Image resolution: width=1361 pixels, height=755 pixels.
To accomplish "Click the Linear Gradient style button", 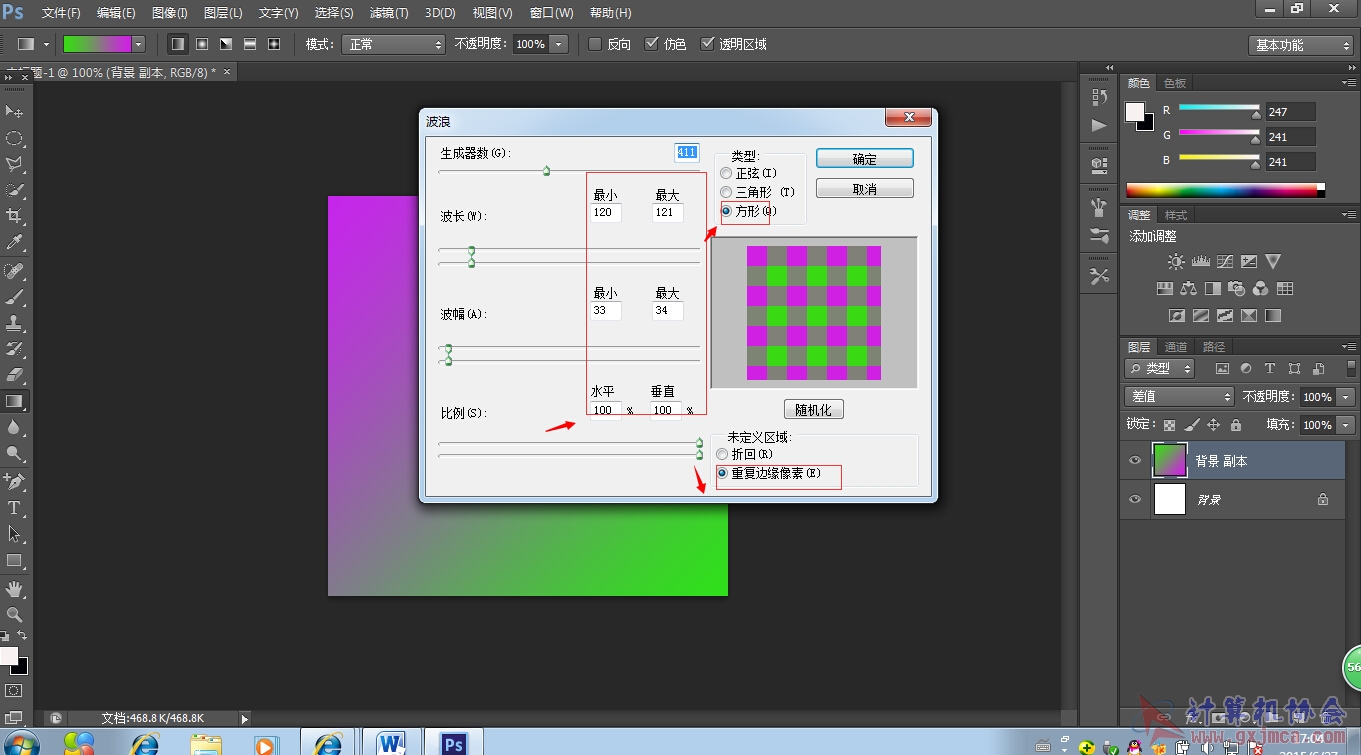I will pyautogui.click(x=178, y=44).
